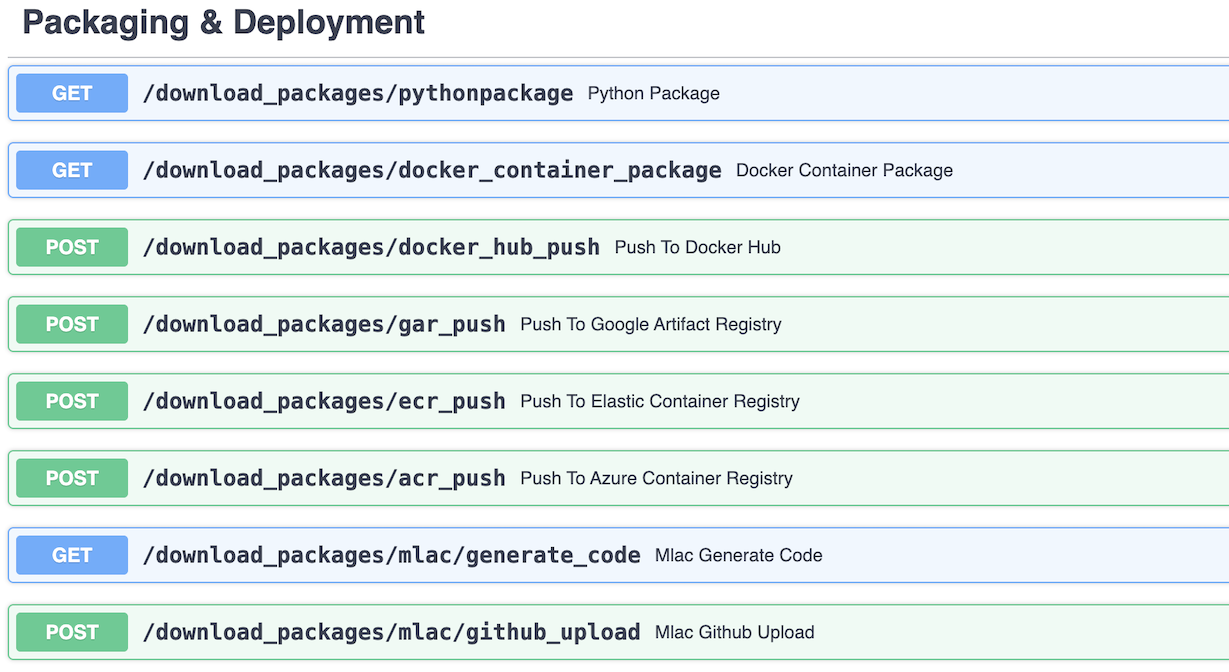Click the "Mlac Github Upload" summary text
This screenshot has height=672, width=1229.
click(734, 632)
